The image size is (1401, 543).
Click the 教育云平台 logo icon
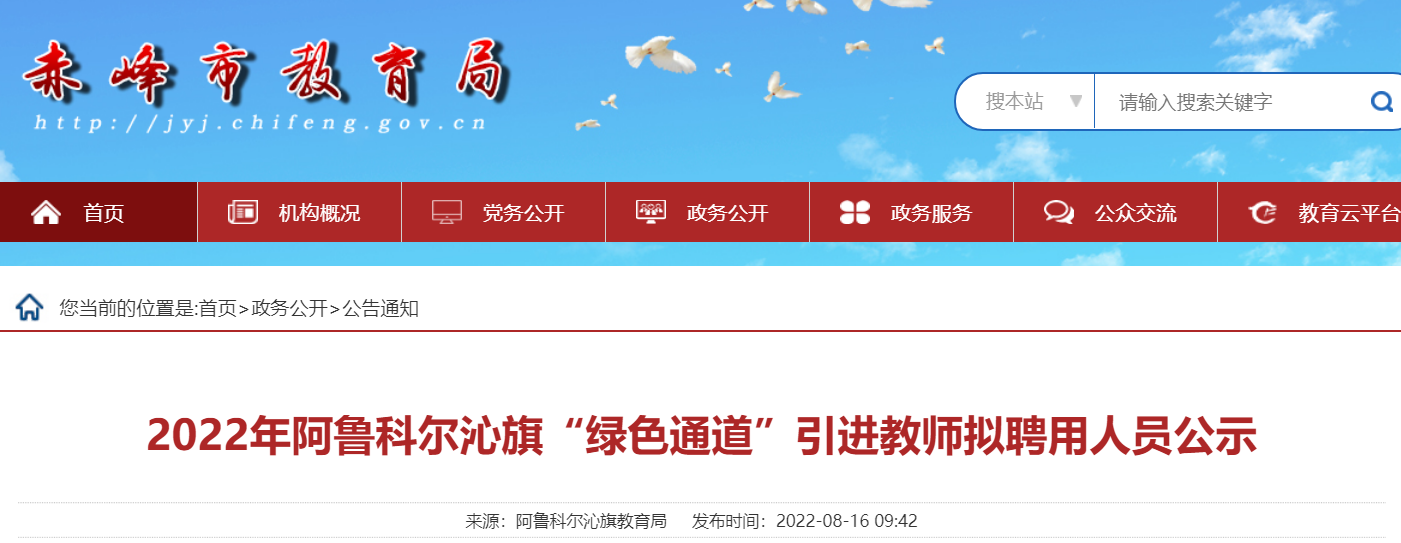[x=1263, y=212]
